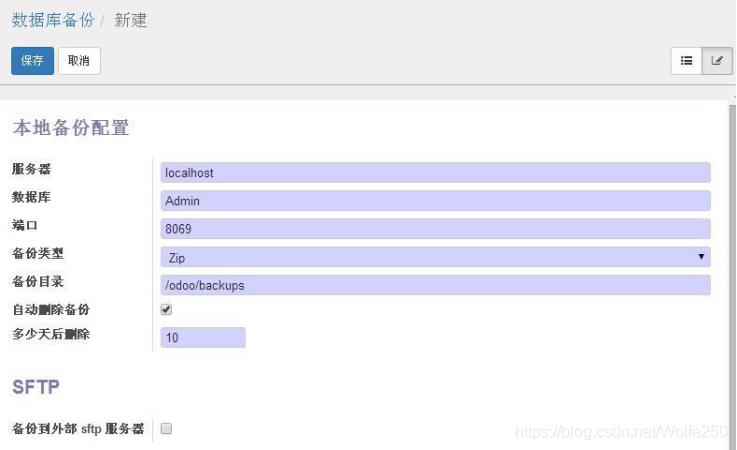Image resolution: width=737 pixels, height=450 pixels.
Task: Focus the 服务器 field containing localhost
Action: point(435,173)
